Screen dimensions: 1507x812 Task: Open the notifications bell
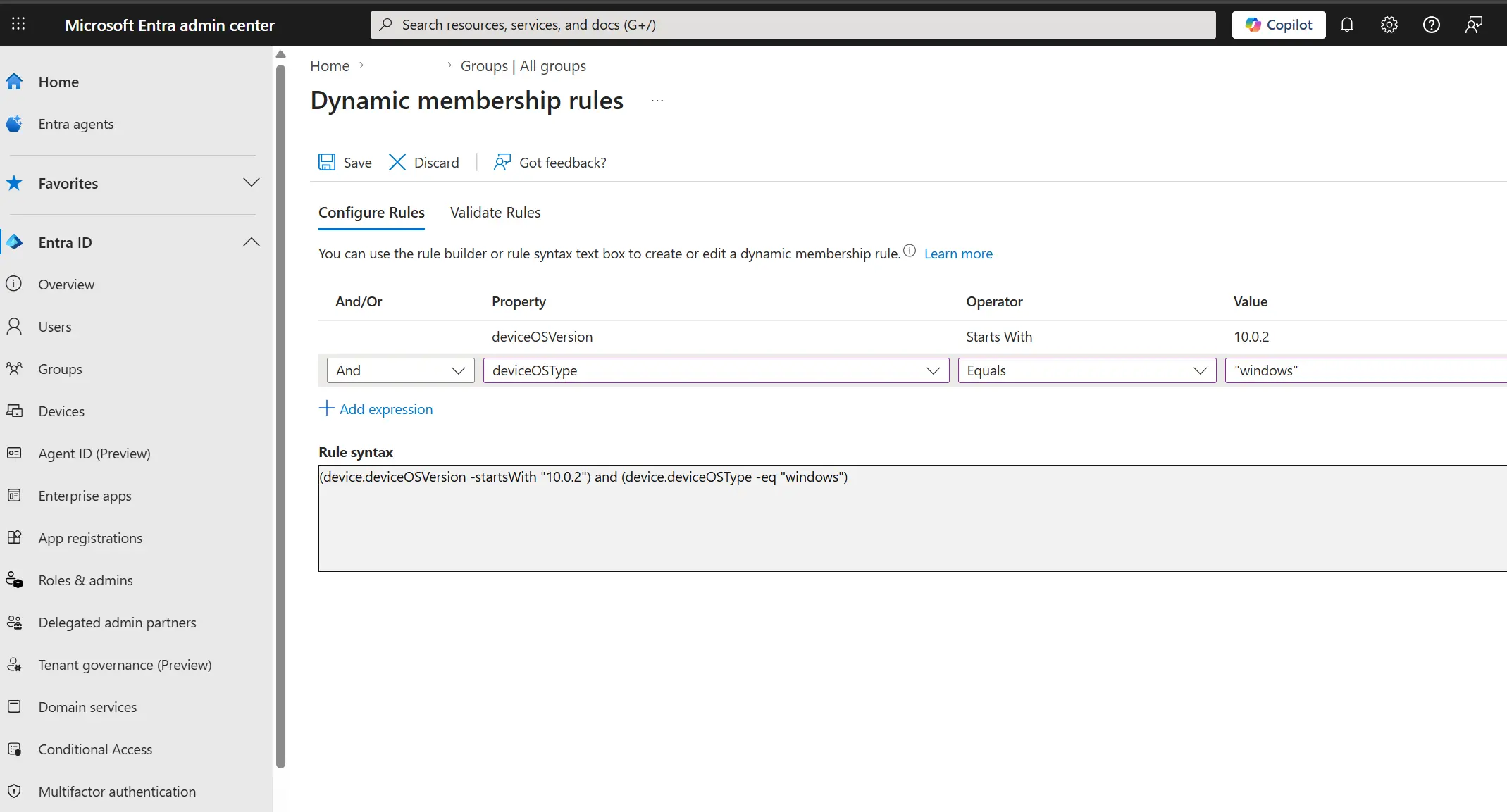pos(1348,25)
